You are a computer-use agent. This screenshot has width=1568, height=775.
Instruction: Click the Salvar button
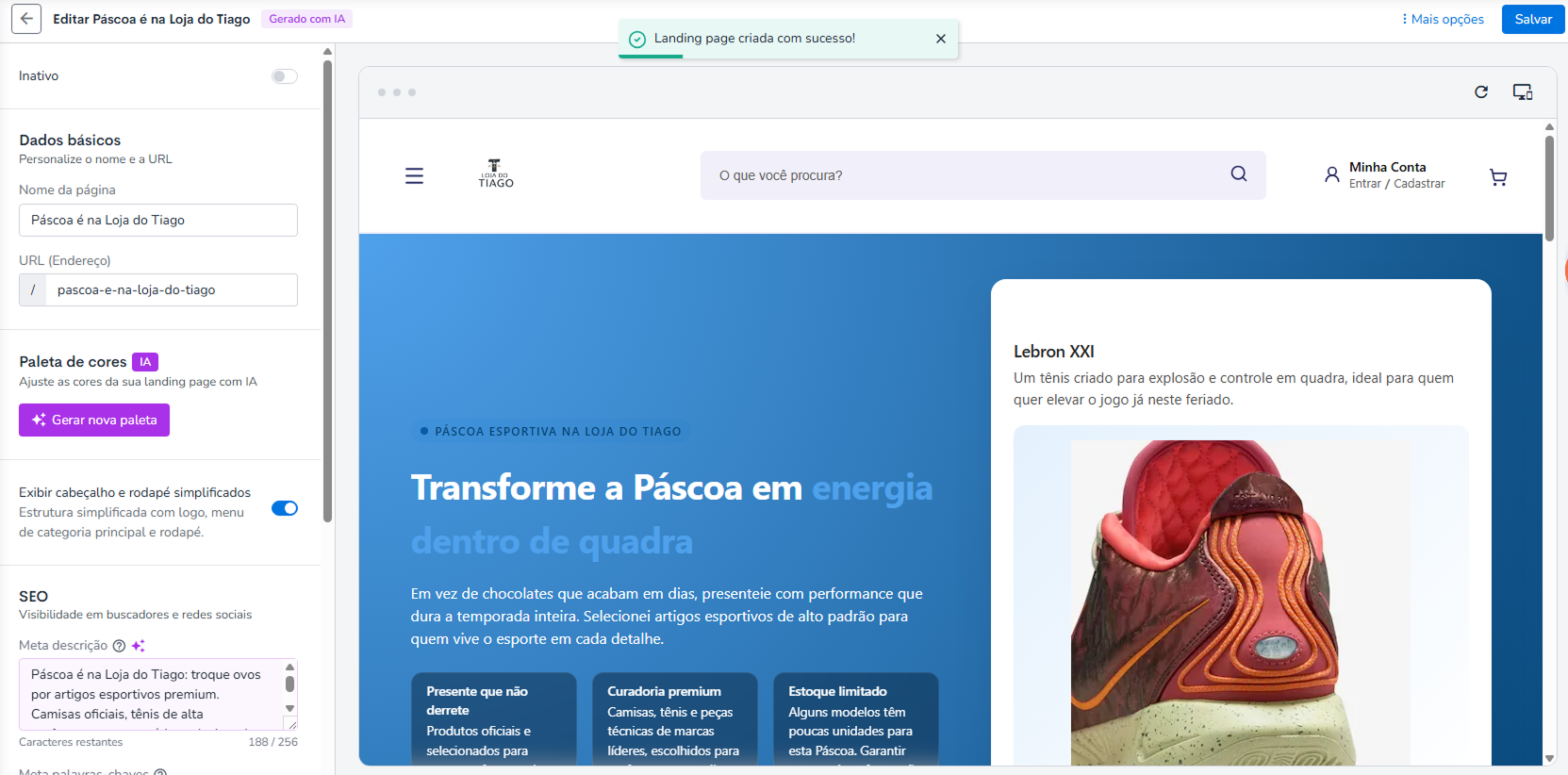pyautogui.click(x=1533, y=19)
